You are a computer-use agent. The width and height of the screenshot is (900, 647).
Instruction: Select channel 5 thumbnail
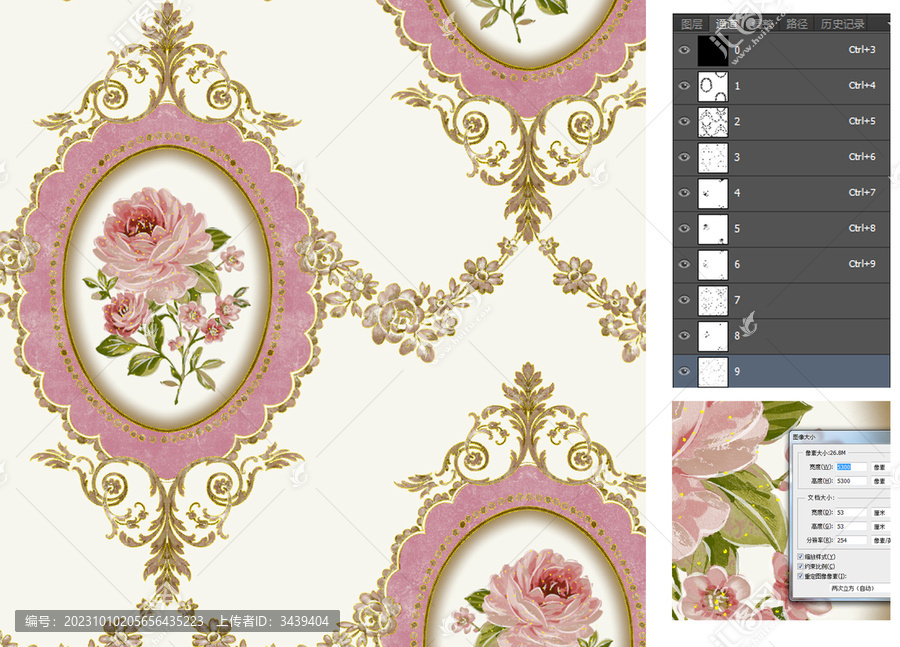point(713,228)
